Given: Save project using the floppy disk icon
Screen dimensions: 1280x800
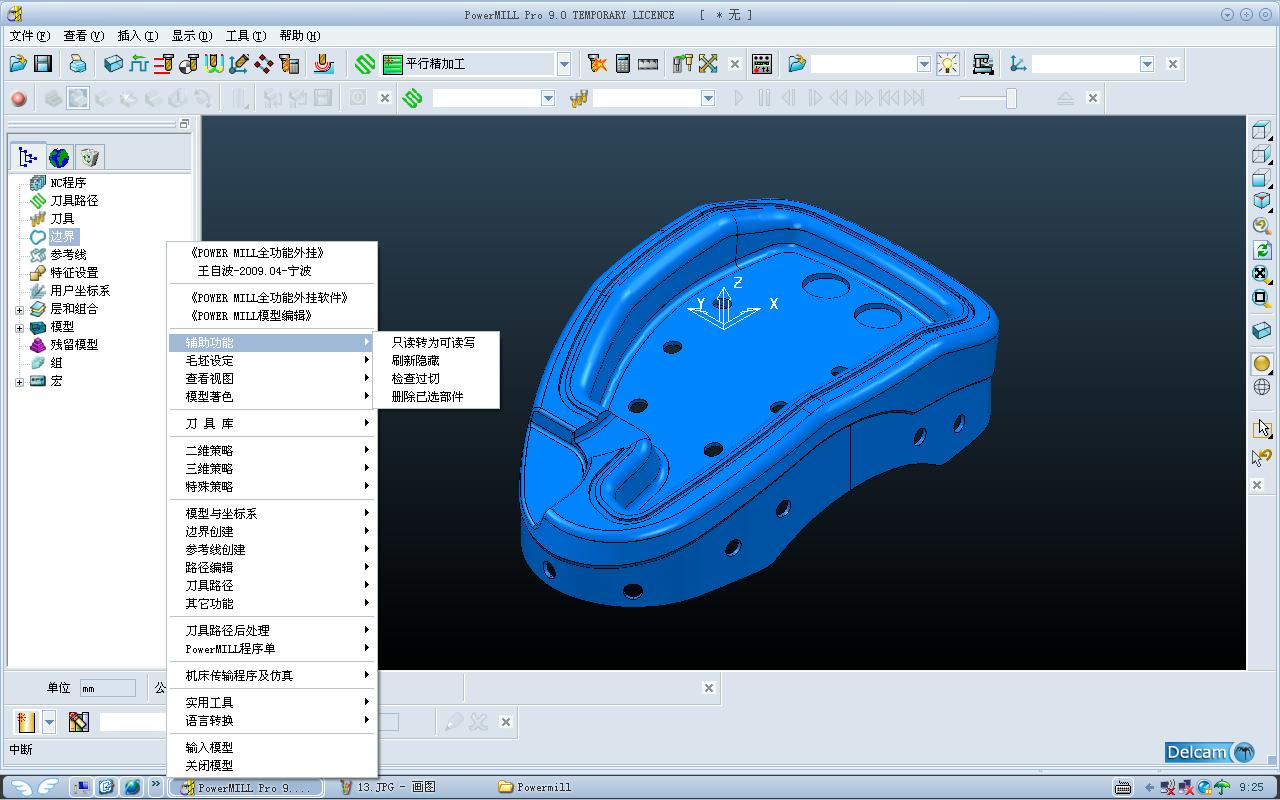Looking at the screenshot, I should [43, 64].
